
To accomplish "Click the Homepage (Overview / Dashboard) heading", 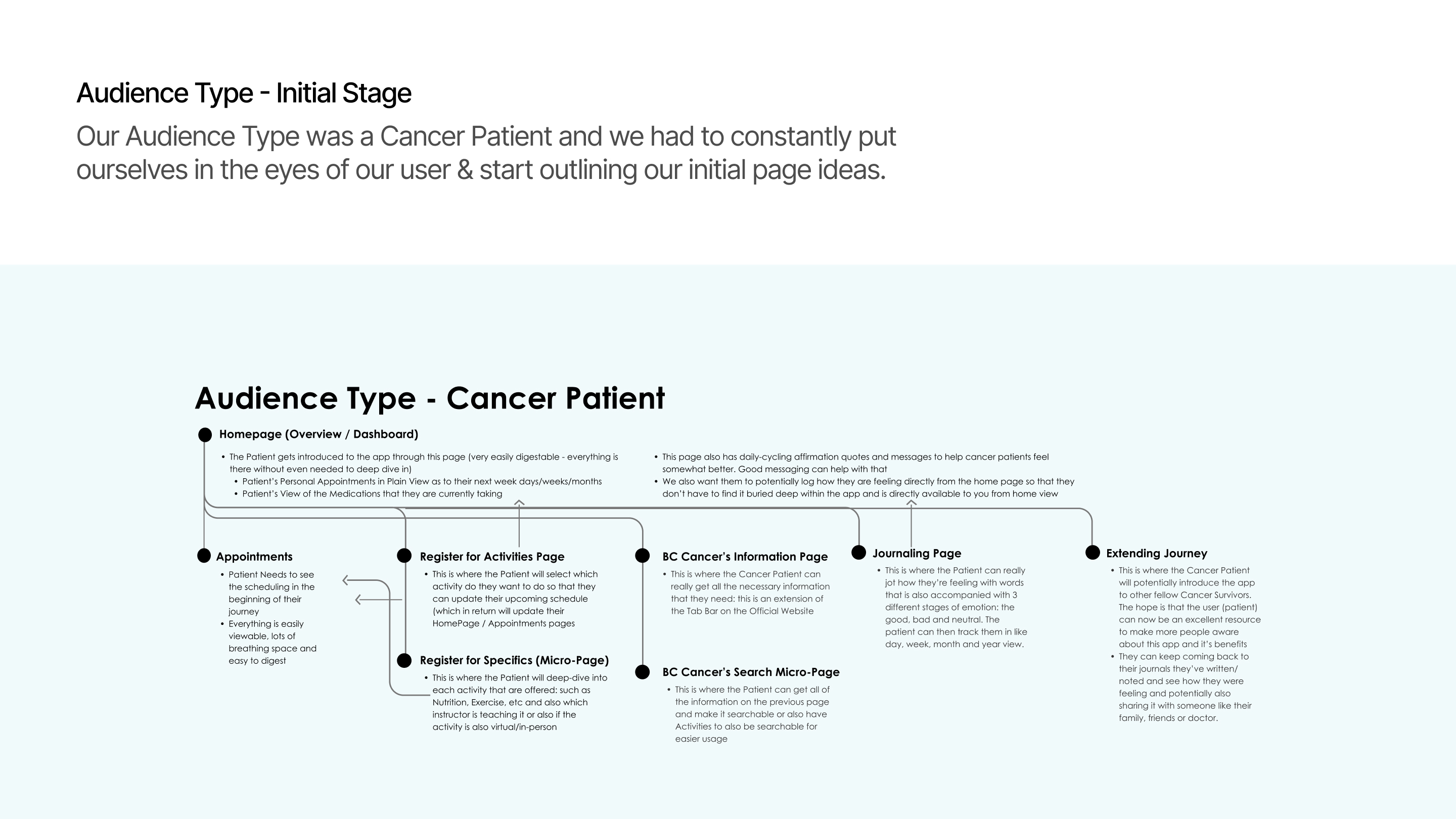I will pyautogui.click(x=319, y=434).
